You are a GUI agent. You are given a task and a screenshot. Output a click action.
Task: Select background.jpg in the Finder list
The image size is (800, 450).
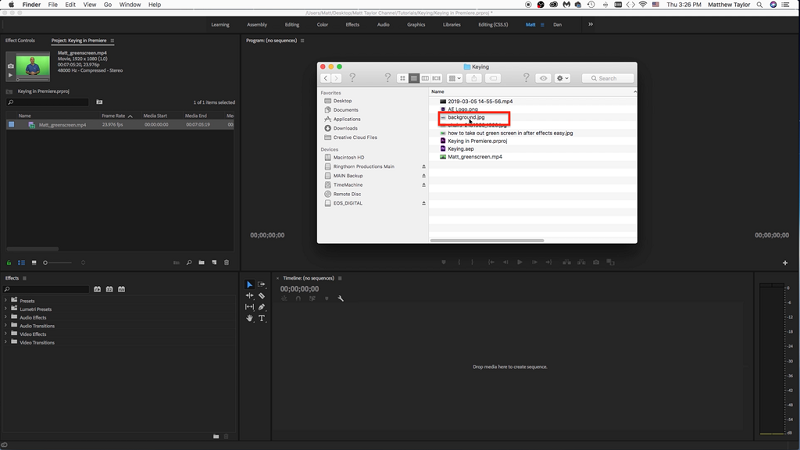[466, 117]
